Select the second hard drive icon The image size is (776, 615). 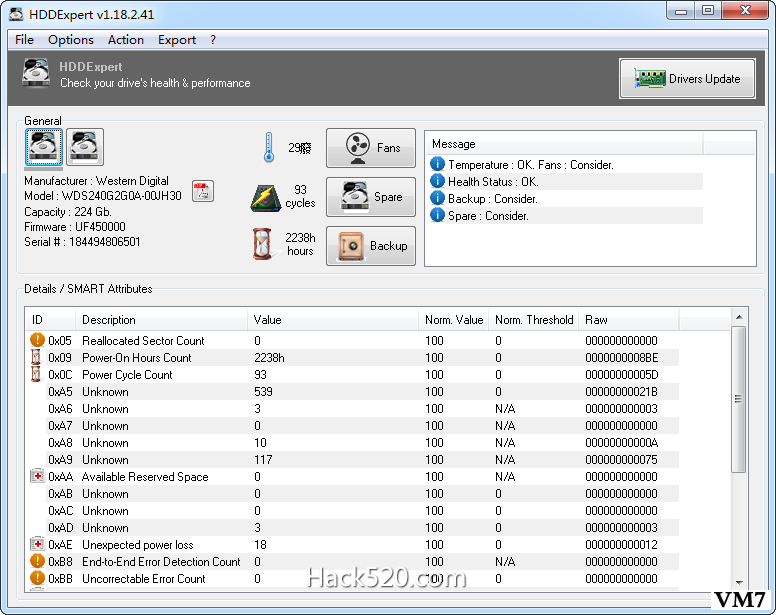85,146
